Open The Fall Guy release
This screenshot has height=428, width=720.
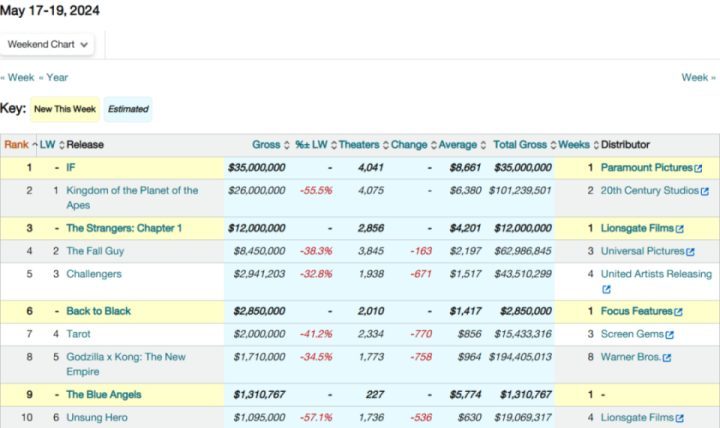[x=95, y=251]
